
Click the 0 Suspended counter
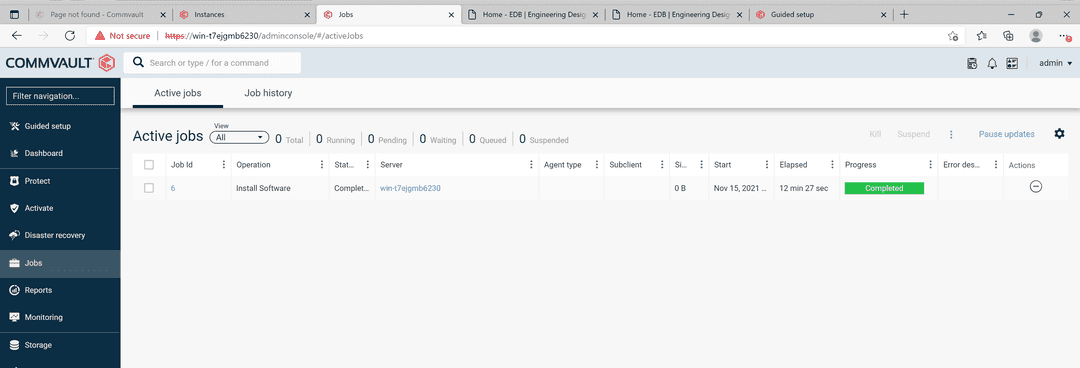pos(543,139)
